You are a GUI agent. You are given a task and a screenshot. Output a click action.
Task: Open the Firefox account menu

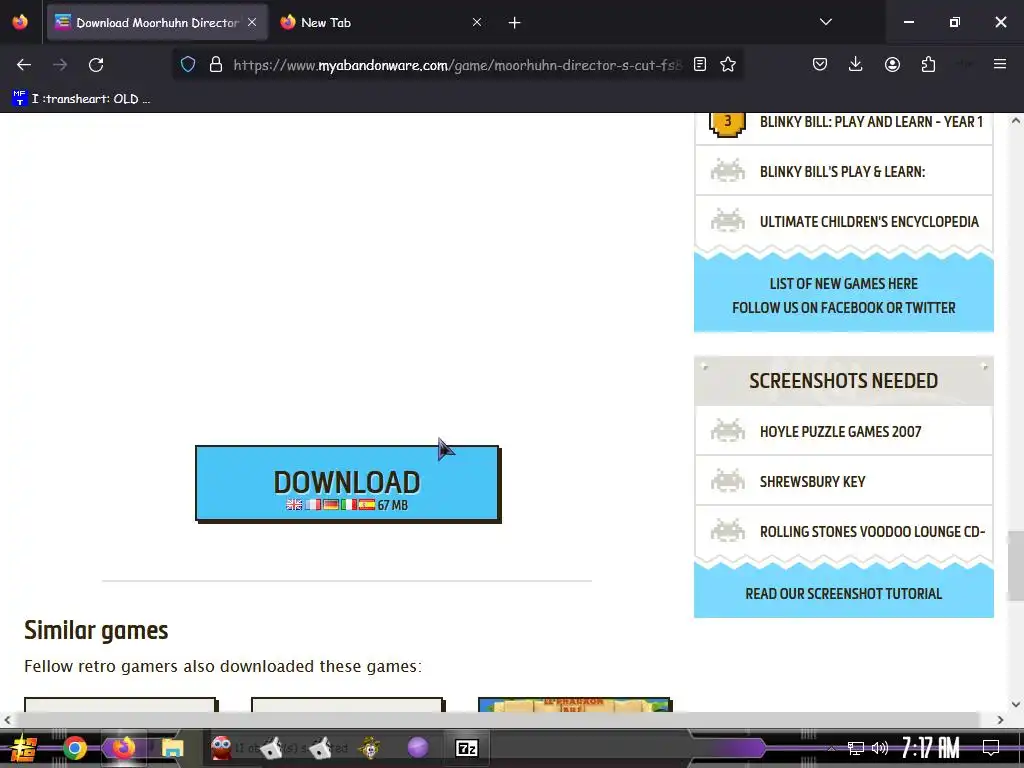(x=892, y=65)
